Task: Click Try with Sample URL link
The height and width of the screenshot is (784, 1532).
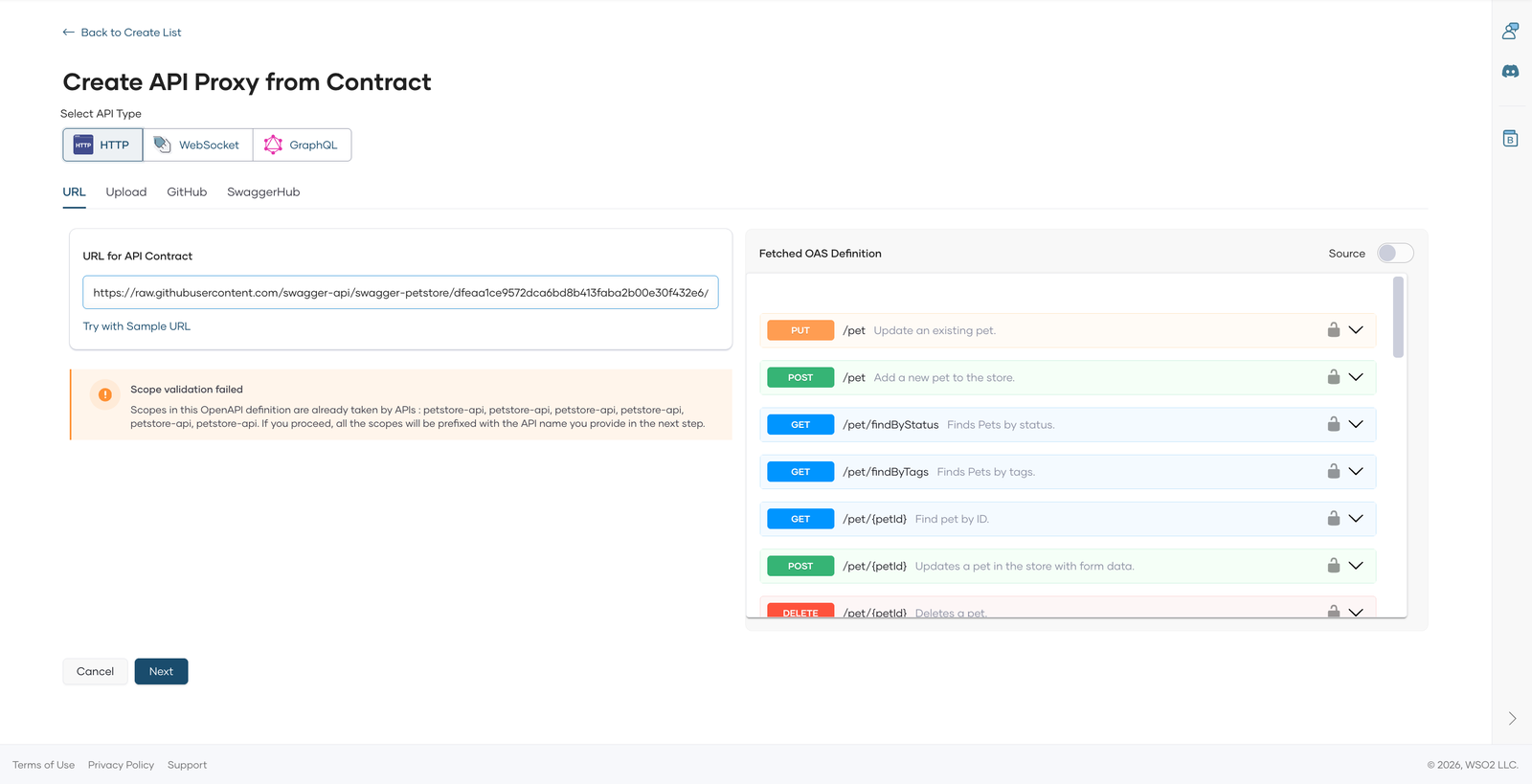Action: tap(137, 326)
